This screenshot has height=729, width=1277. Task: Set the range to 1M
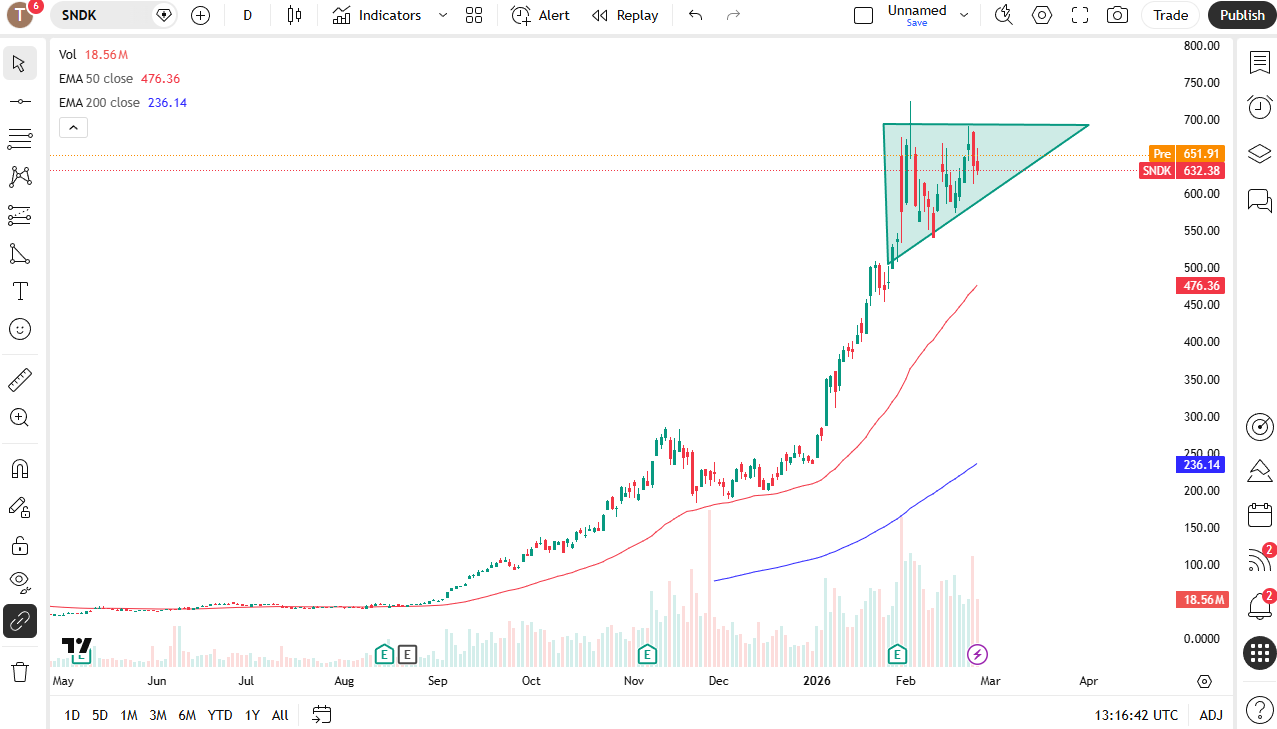pyautogui.click(x=129, y=715)
